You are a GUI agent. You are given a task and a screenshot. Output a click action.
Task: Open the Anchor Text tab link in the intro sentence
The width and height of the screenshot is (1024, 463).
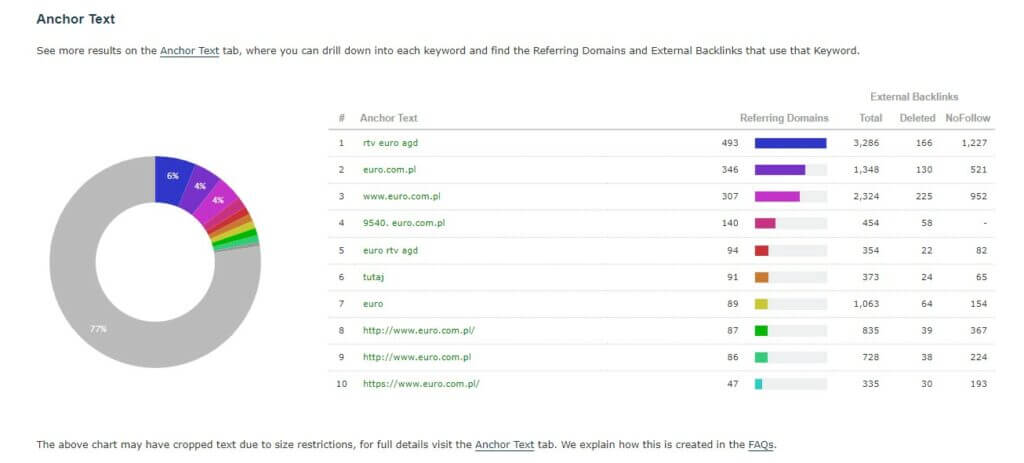(189, 50)
